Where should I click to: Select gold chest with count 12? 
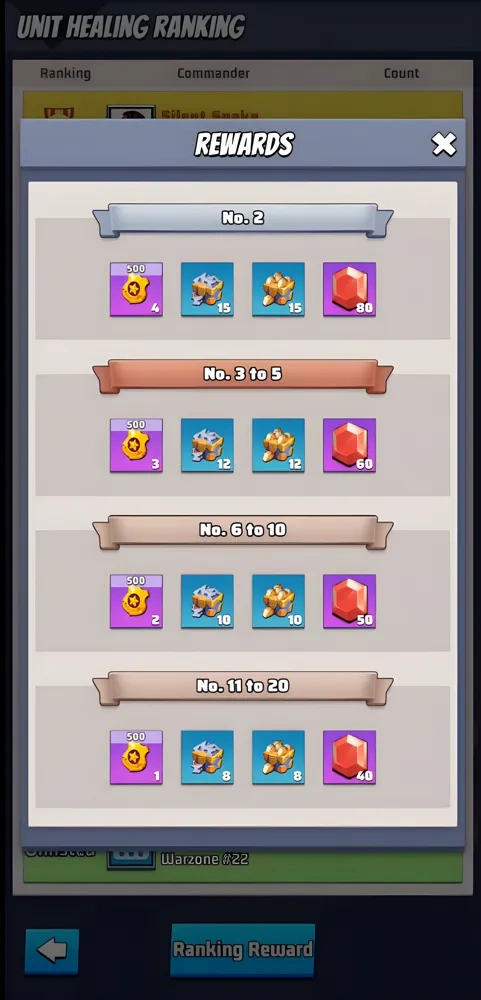278,445
